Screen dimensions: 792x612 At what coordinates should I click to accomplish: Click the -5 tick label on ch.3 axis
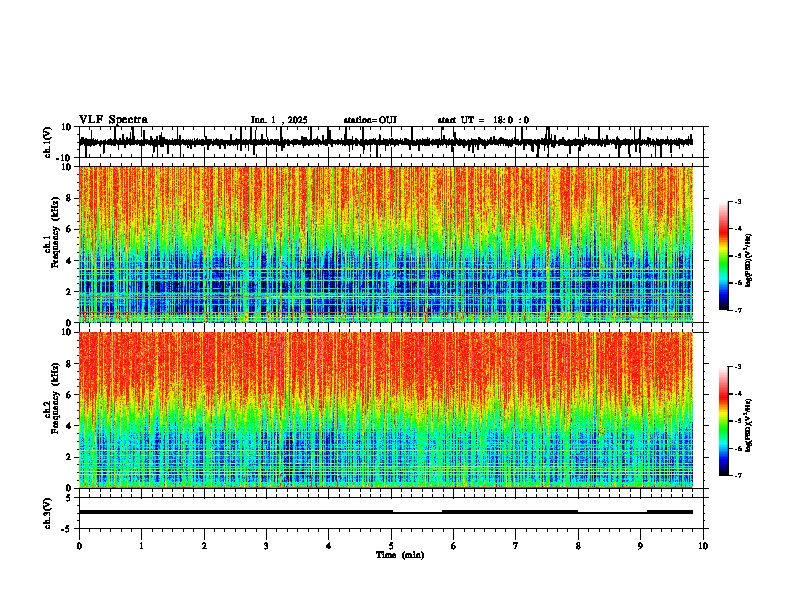point(67,529)
